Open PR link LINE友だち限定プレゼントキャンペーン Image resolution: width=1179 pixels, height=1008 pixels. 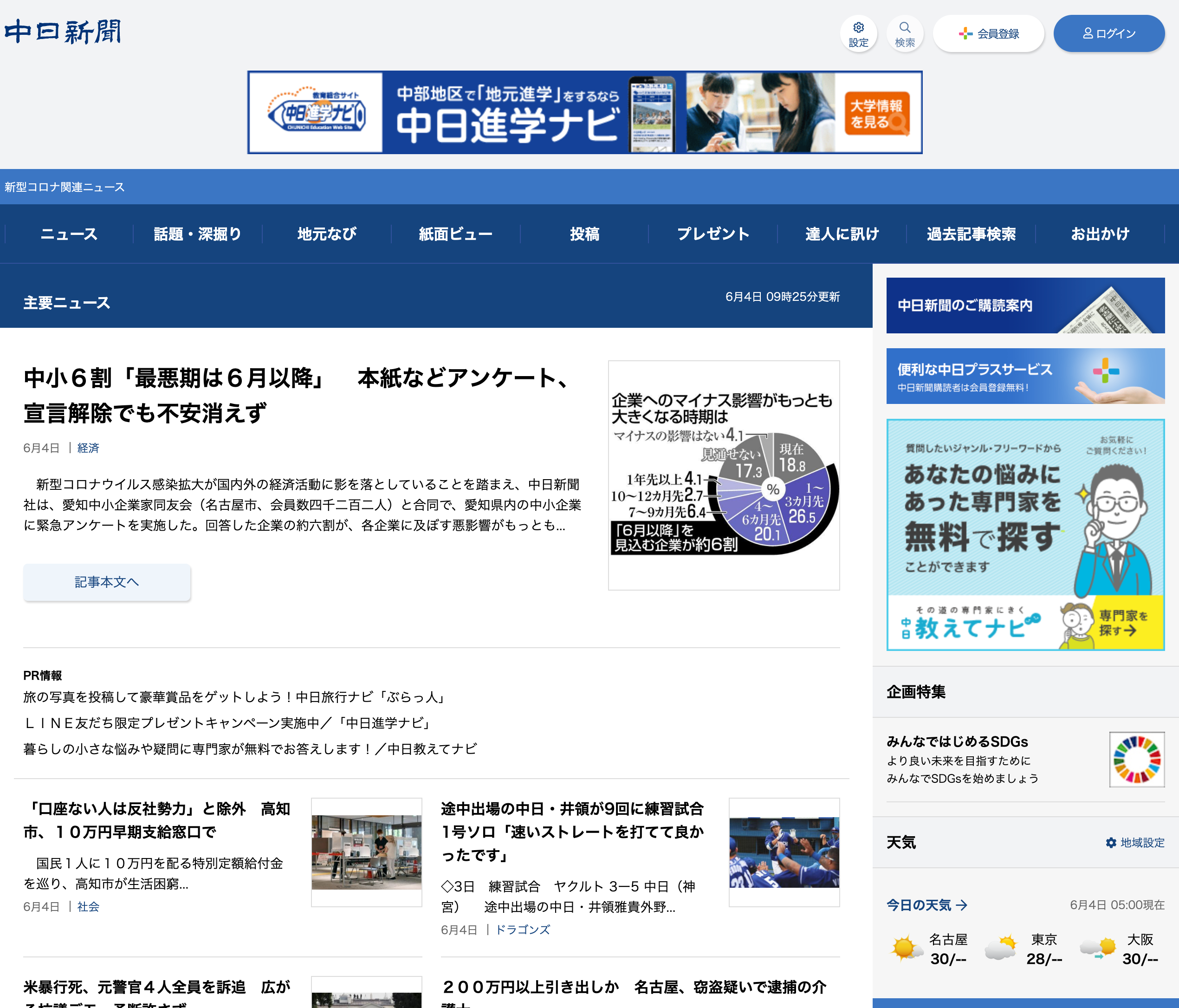227,723
